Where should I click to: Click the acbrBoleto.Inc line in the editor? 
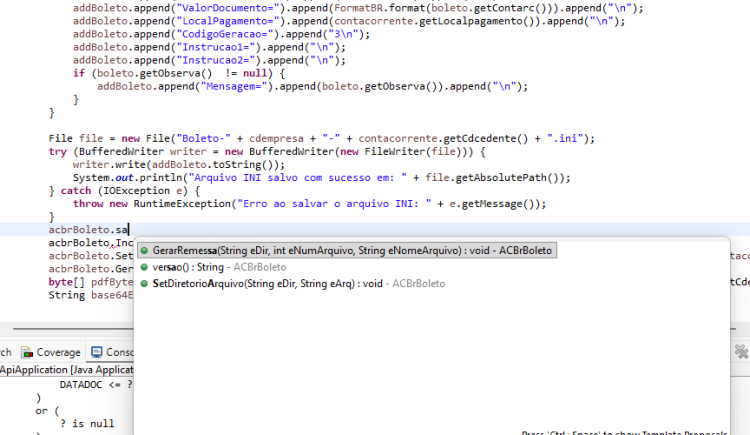(90, 243)
